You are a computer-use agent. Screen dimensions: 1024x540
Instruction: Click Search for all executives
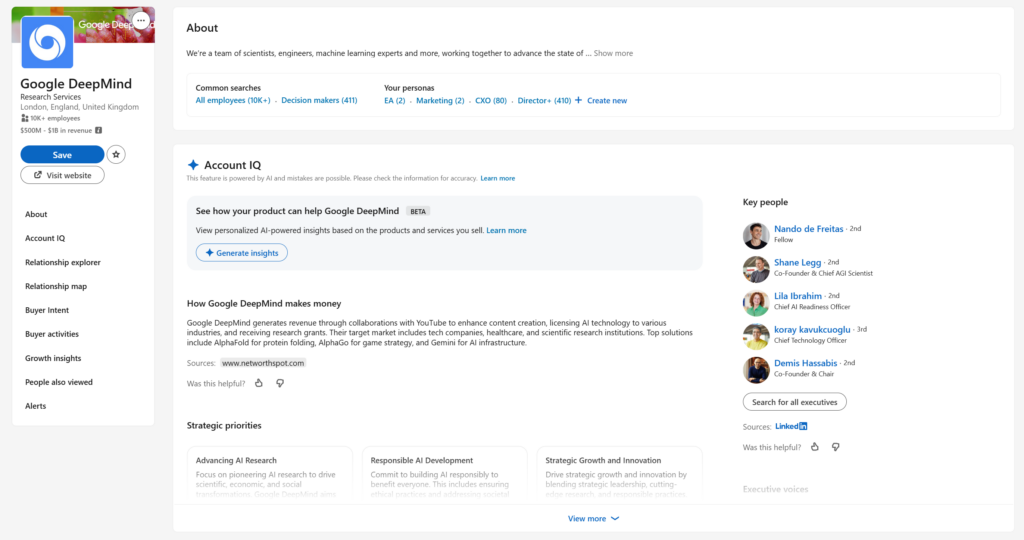(795, 402)
